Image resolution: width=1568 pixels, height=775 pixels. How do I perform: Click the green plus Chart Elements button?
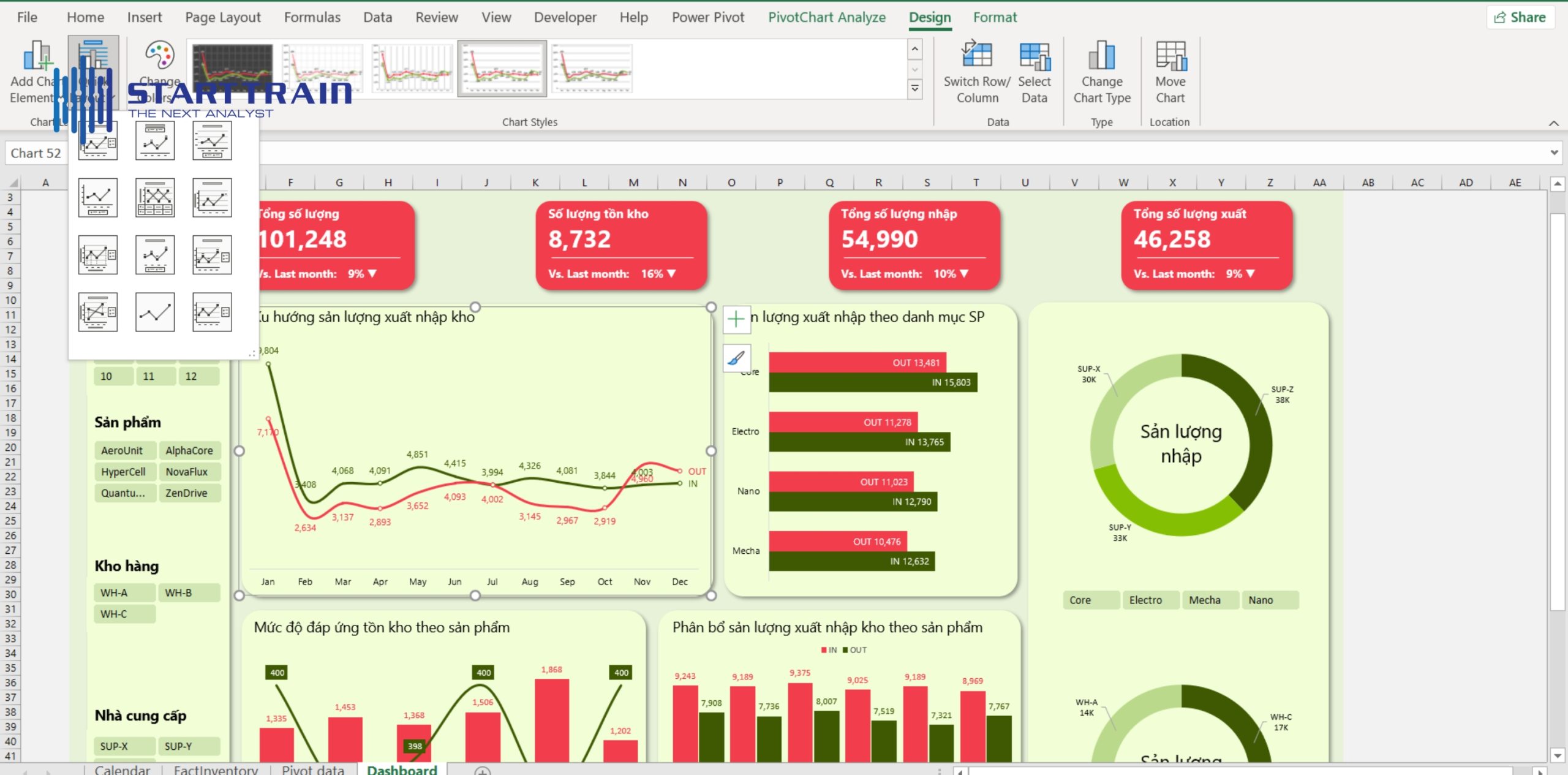pos(736,319)
